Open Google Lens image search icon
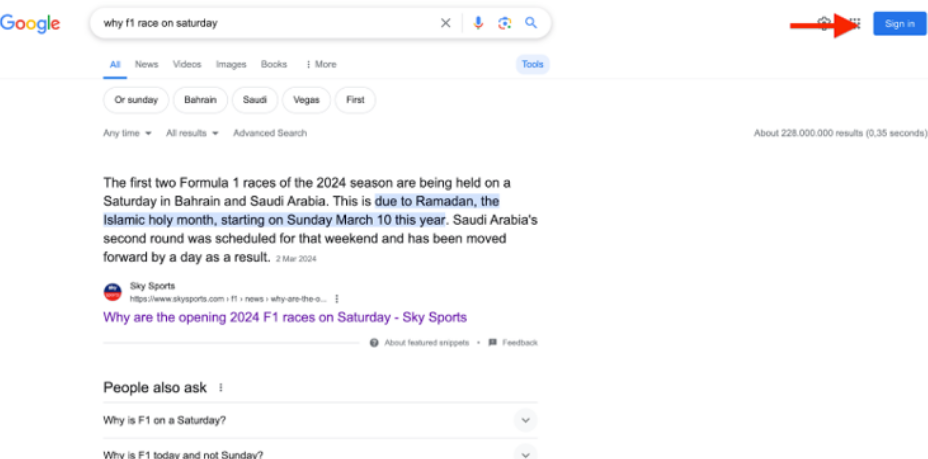The width and height of the screenshot is (928, 459). (504, 23)
